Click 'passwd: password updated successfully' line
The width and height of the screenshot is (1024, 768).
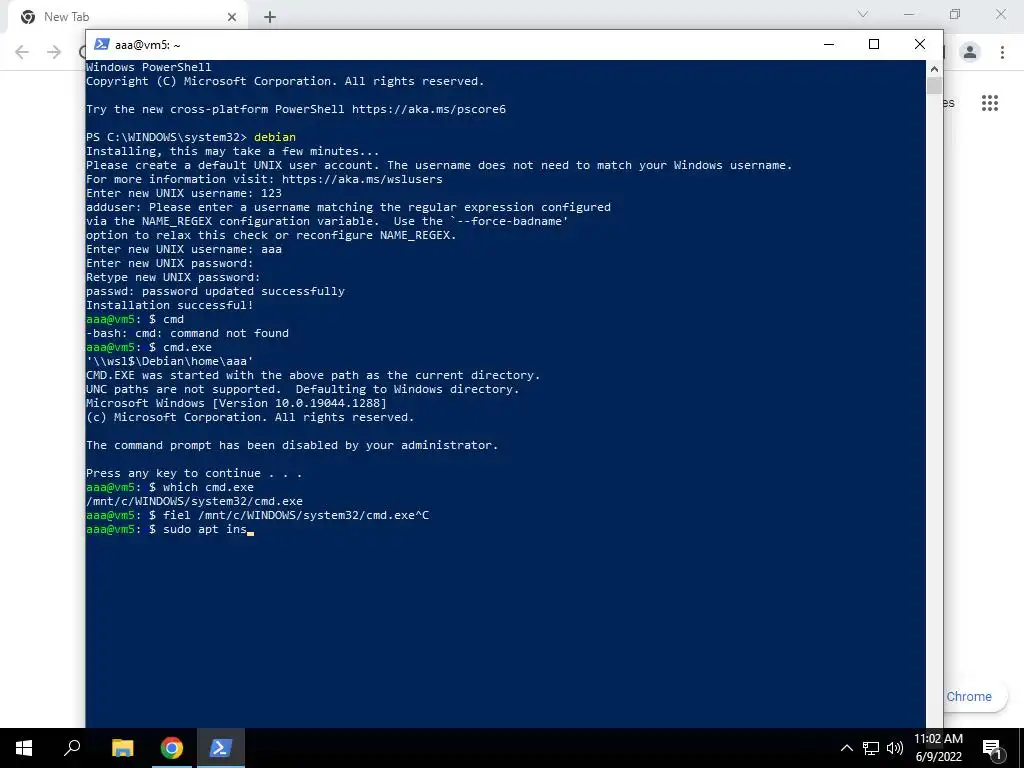coord(215,291)
